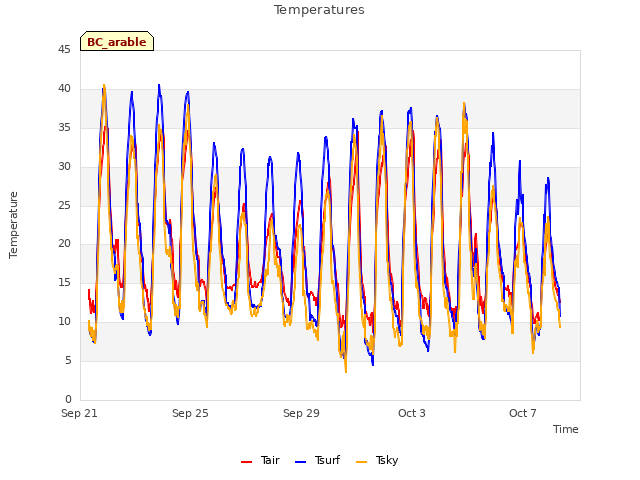
Task: Click the orange Tsky legend swatch
Action: pos(361,462)
